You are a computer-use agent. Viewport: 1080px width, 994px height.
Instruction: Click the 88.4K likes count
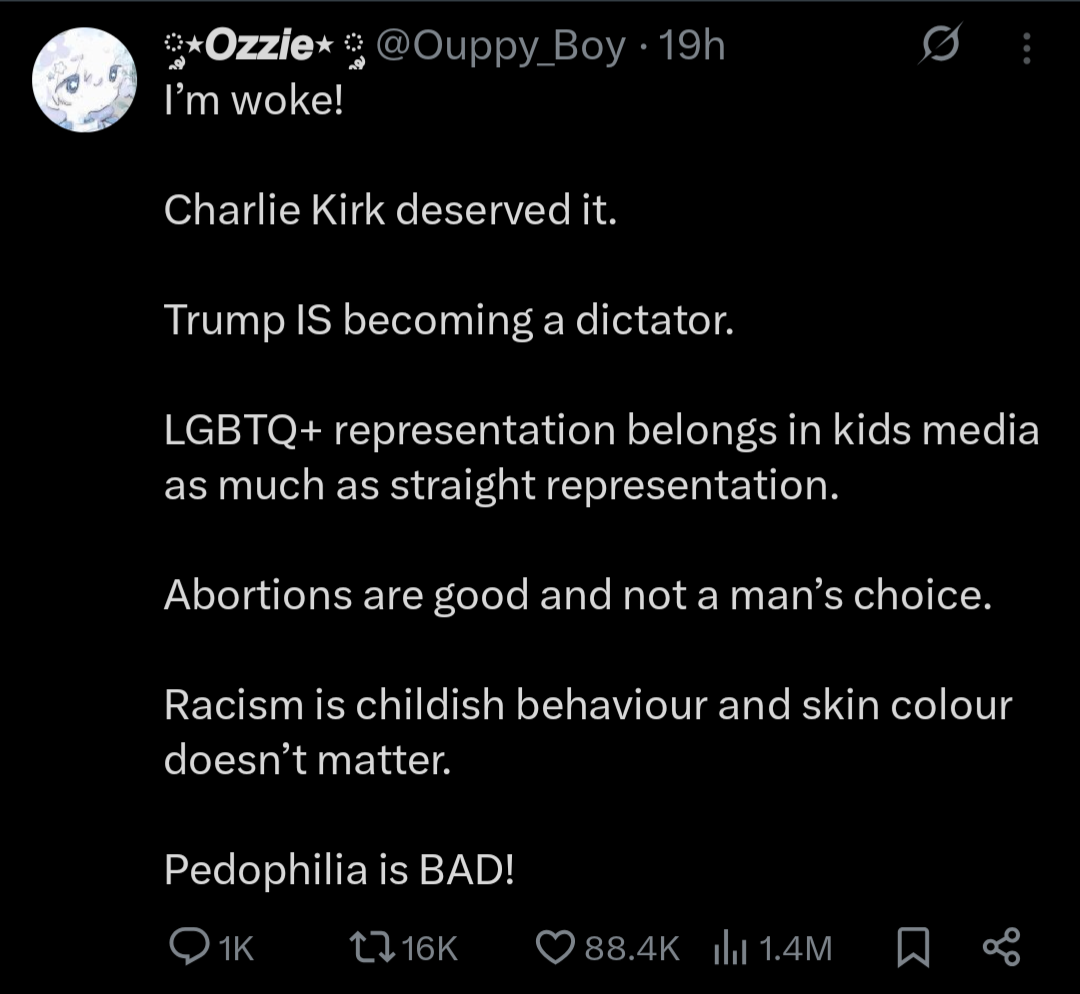click(x=632, y=947)
